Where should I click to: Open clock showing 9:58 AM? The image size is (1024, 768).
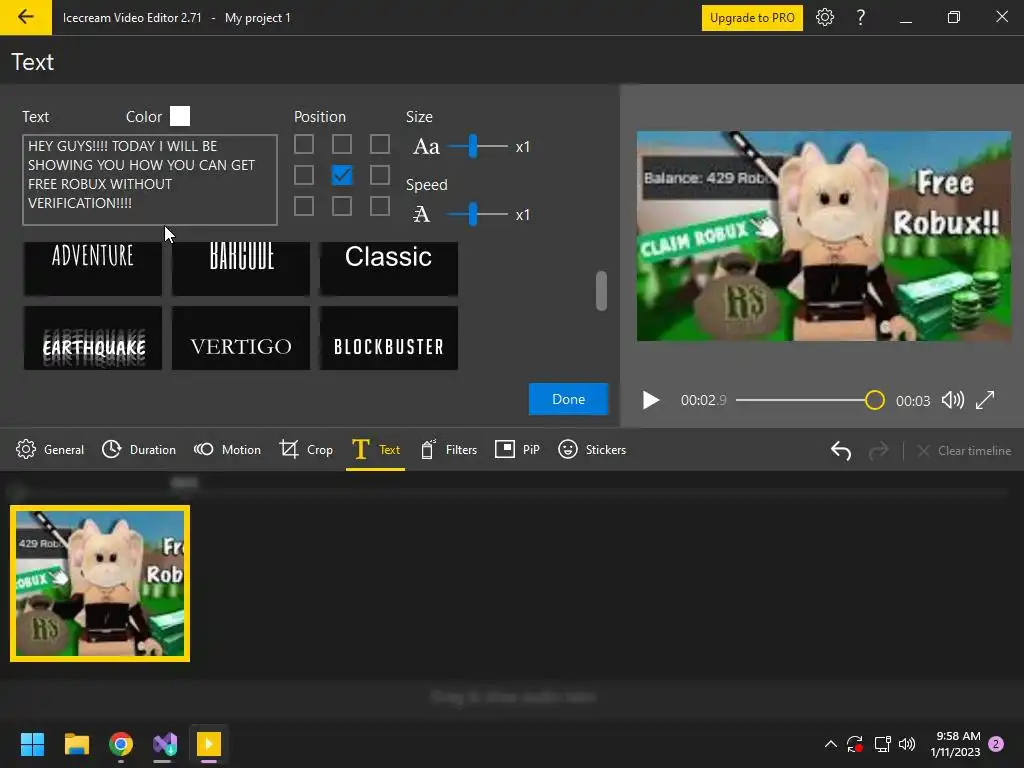point(955,744)
